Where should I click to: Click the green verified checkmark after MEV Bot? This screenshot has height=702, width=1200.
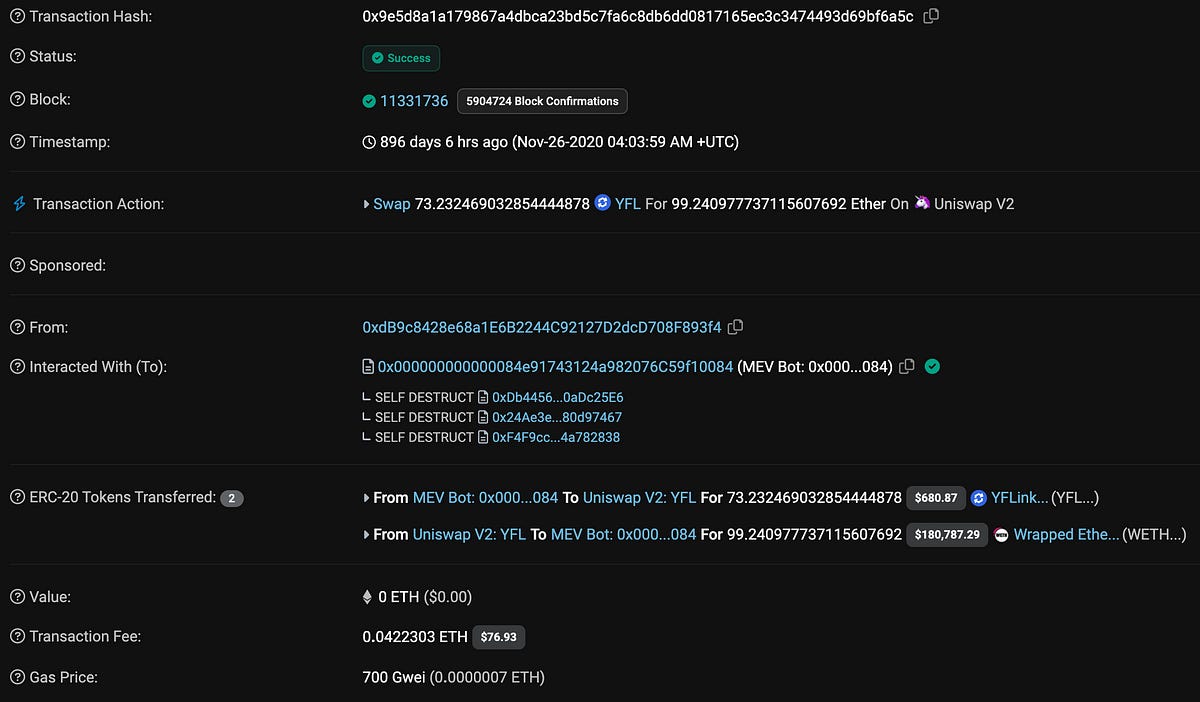click(932, 367)
